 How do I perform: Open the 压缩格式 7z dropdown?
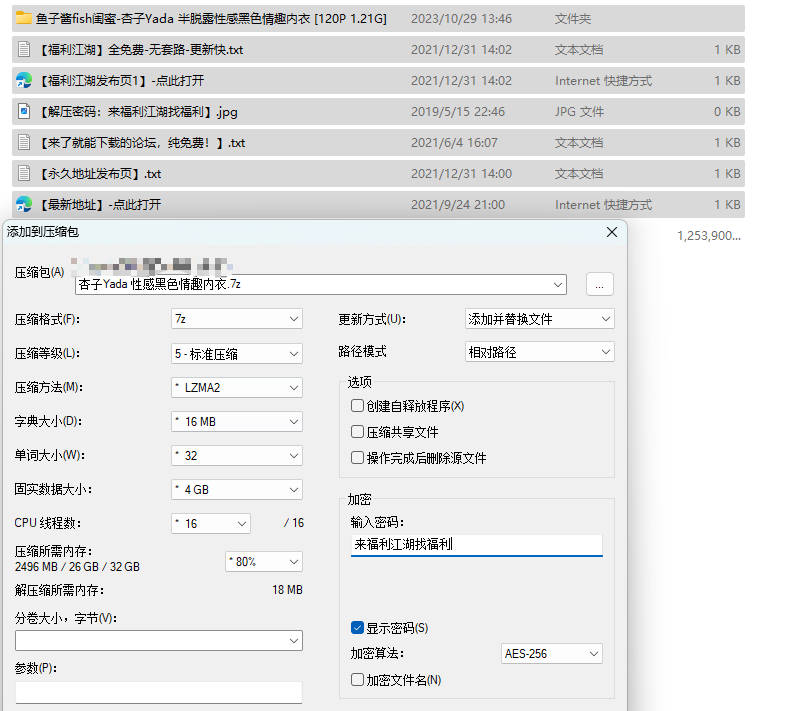pyautogui.click(x=236, y=319)
